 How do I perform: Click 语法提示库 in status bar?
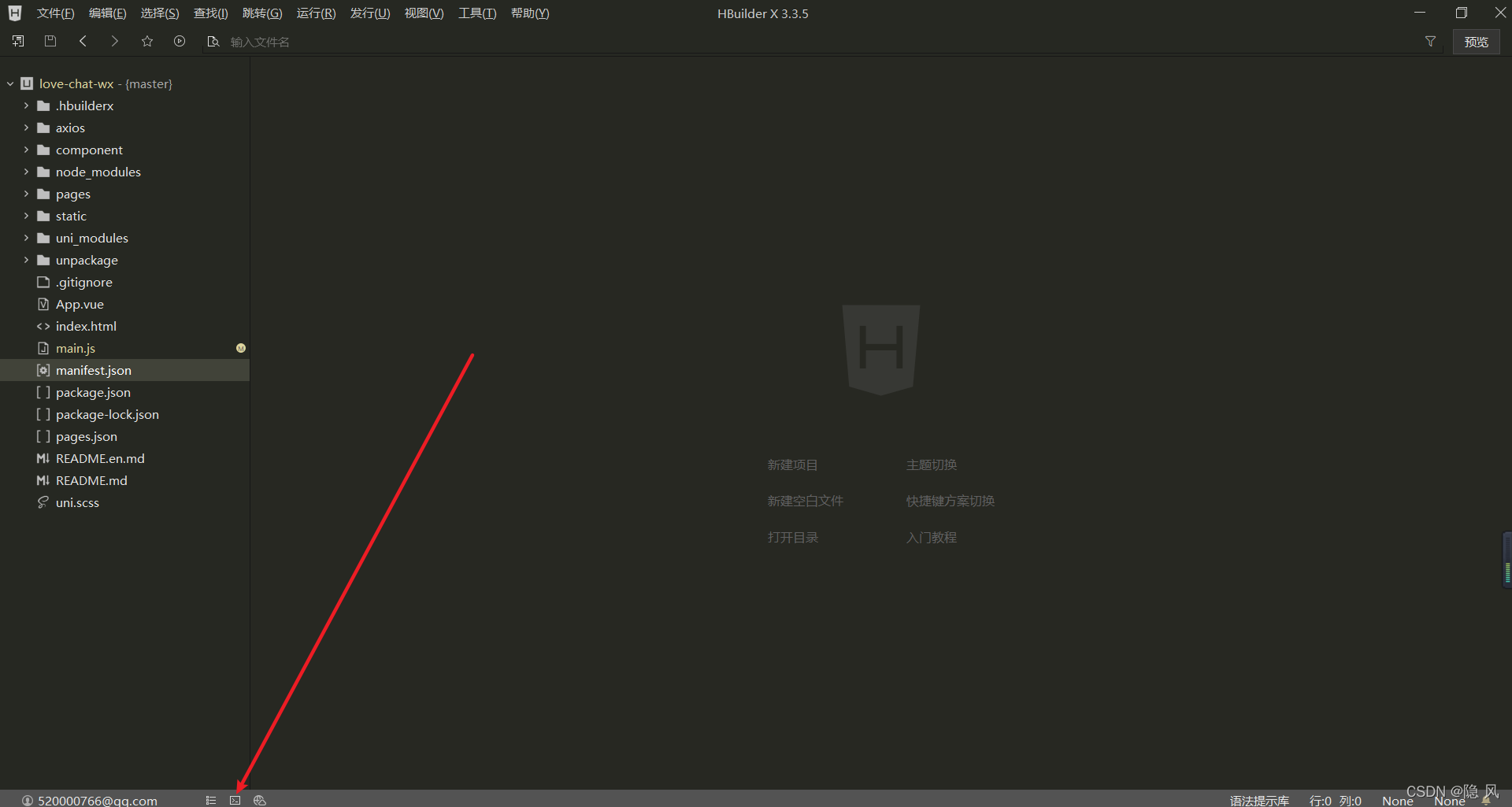point(1259,801)
